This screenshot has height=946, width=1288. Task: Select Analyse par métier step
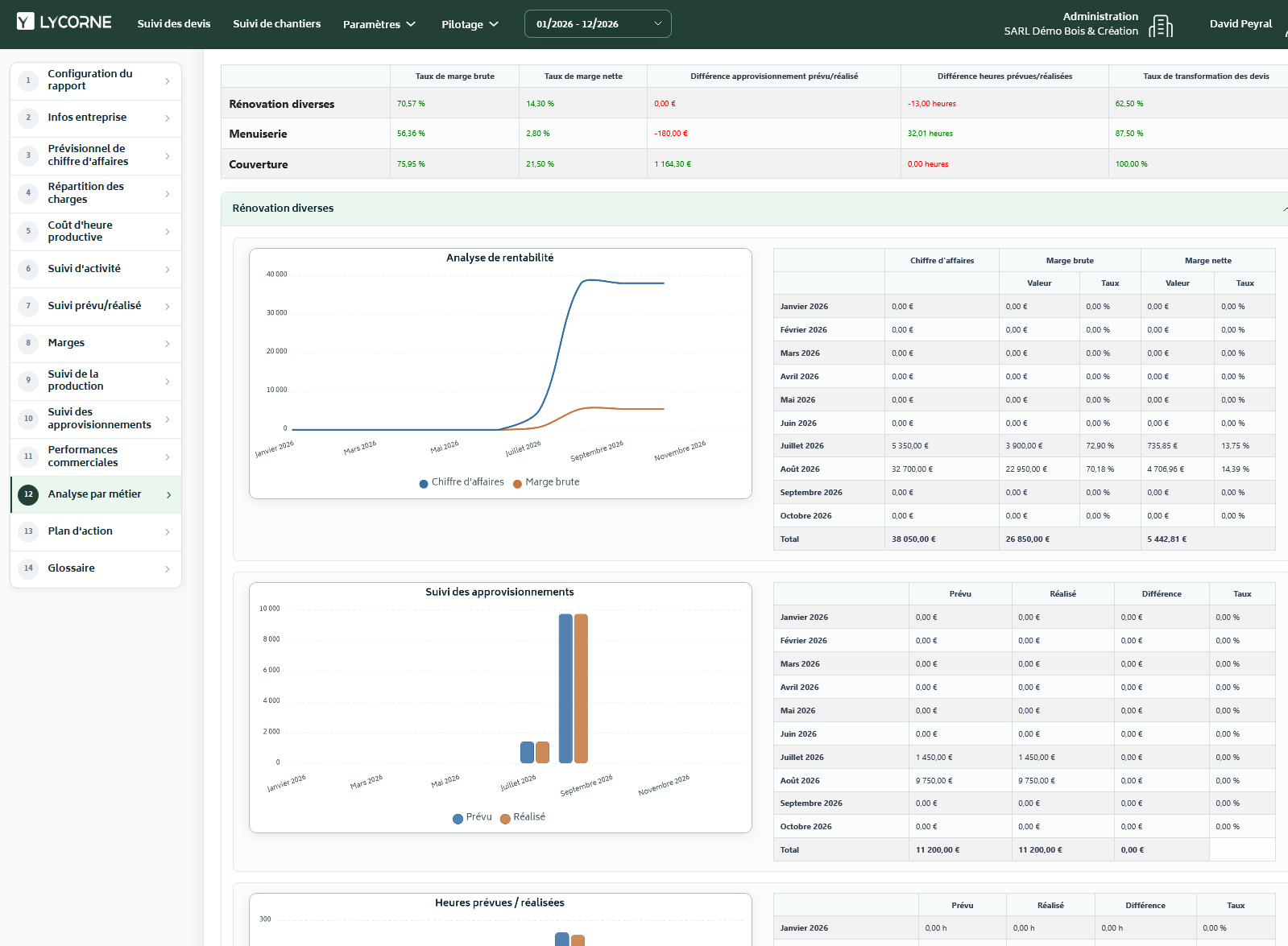[96, 494]
